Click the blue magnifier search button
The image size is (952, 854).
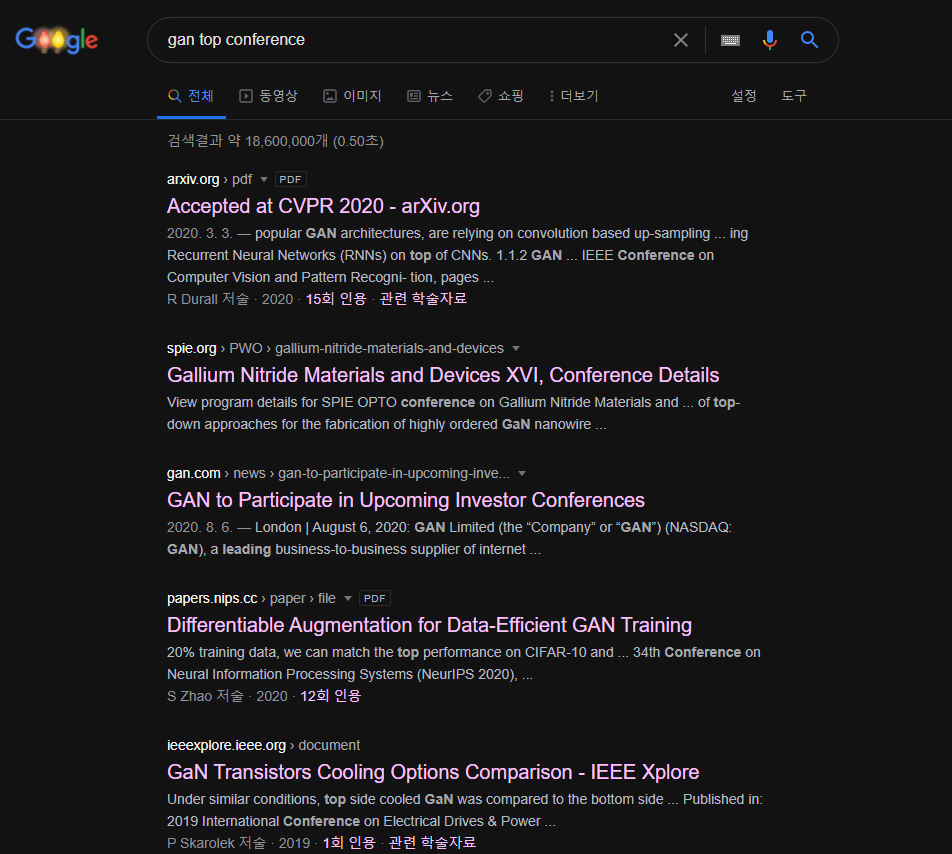[x=809, y=40]
